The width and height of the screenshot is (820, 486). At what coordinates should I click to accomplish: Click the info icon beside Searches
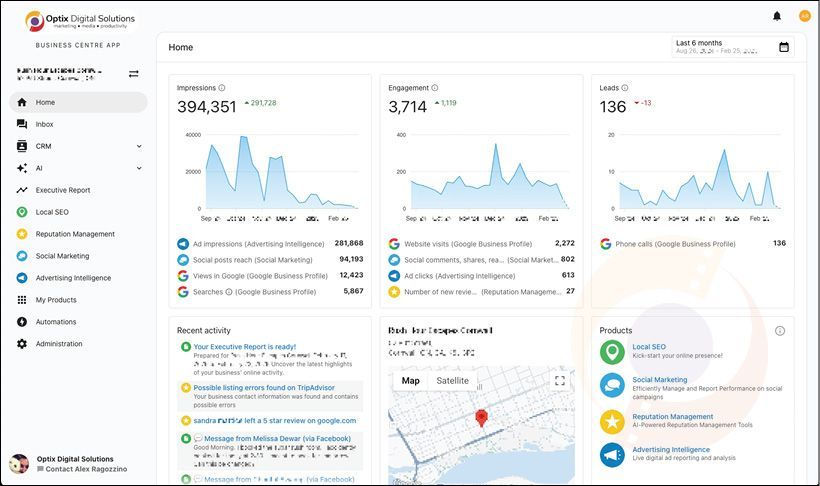[x=229, y=292]
